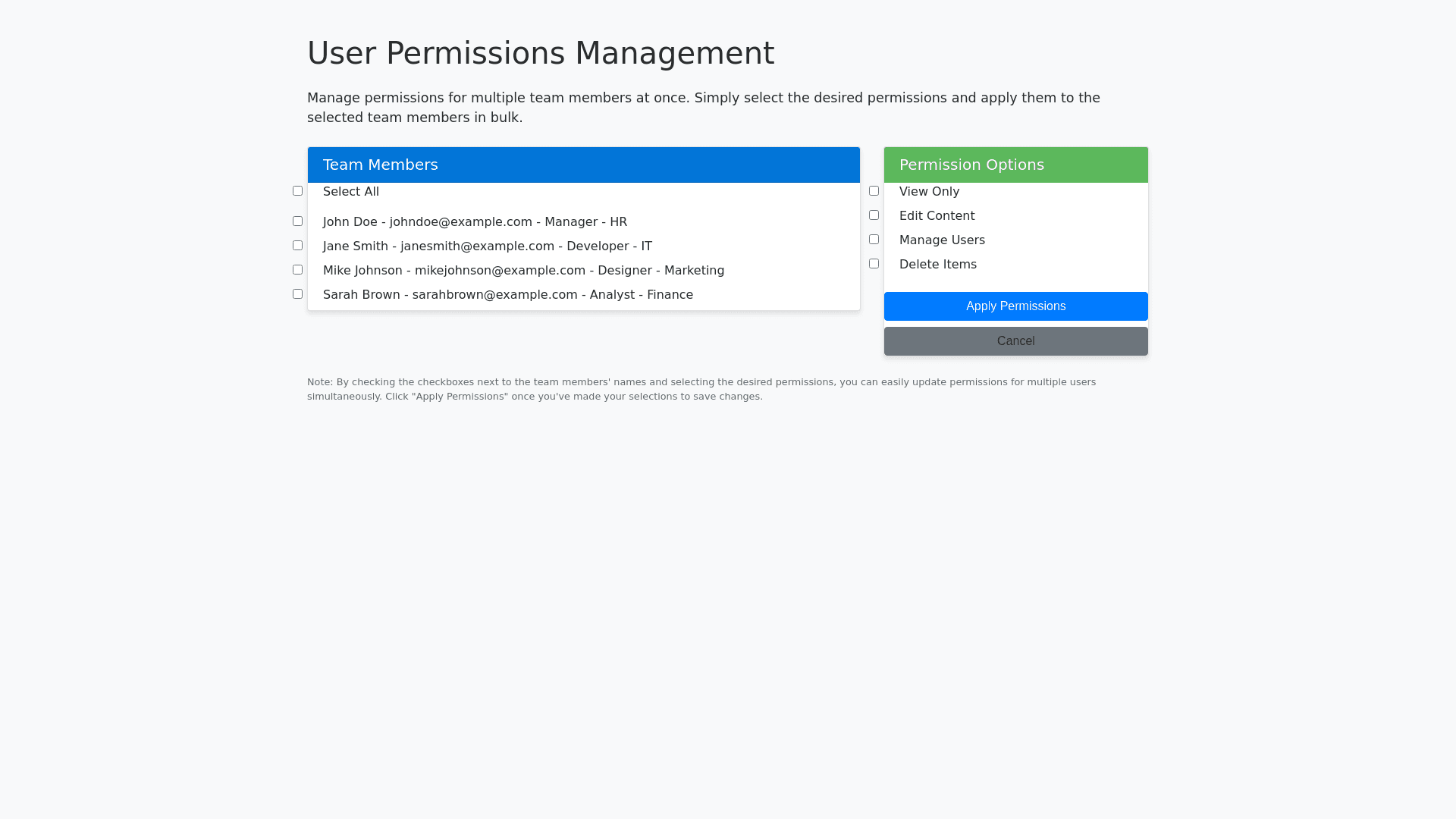
Task: Click the User Permissions Management heading
Action: pyautogui.click(x=540, y=53)
